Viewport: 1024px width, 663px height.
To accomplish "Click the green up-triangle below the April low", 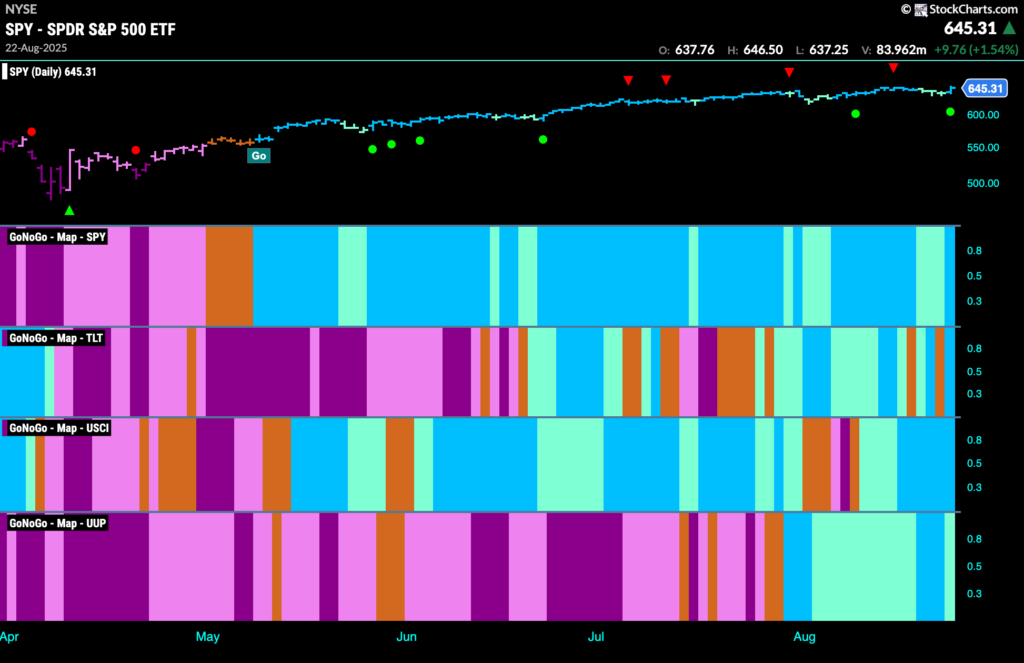I will pos(69,210).
